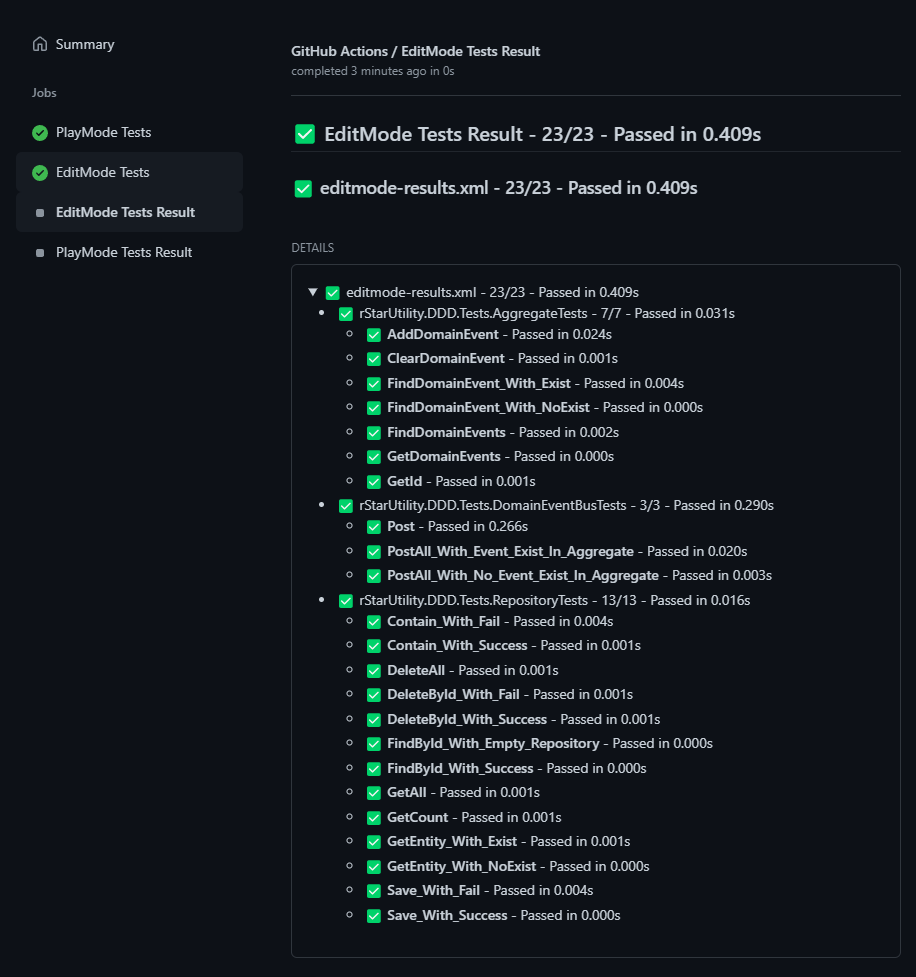Click rStarUtility.DDD.Tests.AggregateTests group text
This screenshot has height=977, width=916.
474,313
